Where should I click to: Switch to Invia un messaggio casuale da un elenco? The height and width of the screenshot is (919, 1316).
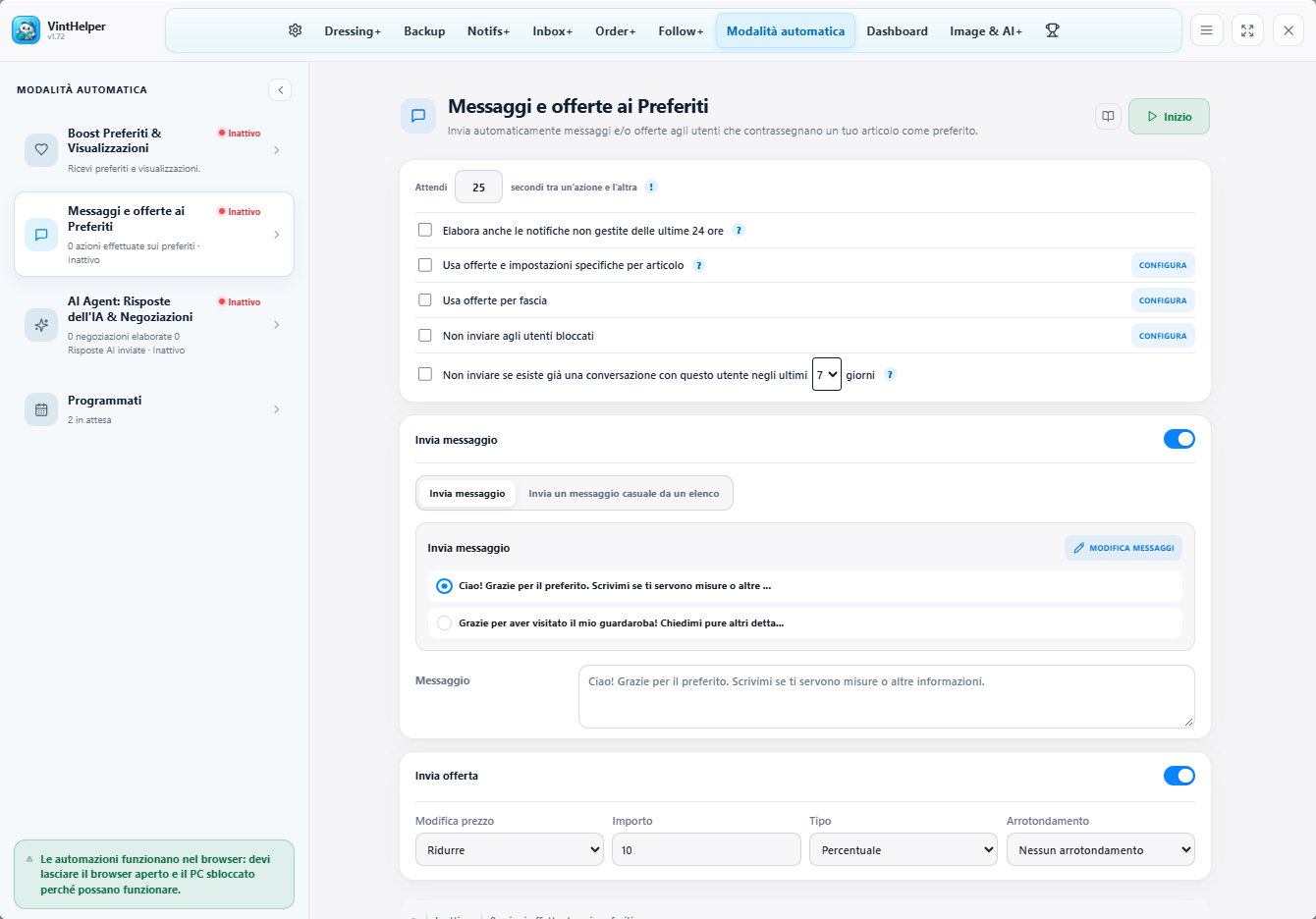pyautogui.click(x=624, y=494)
